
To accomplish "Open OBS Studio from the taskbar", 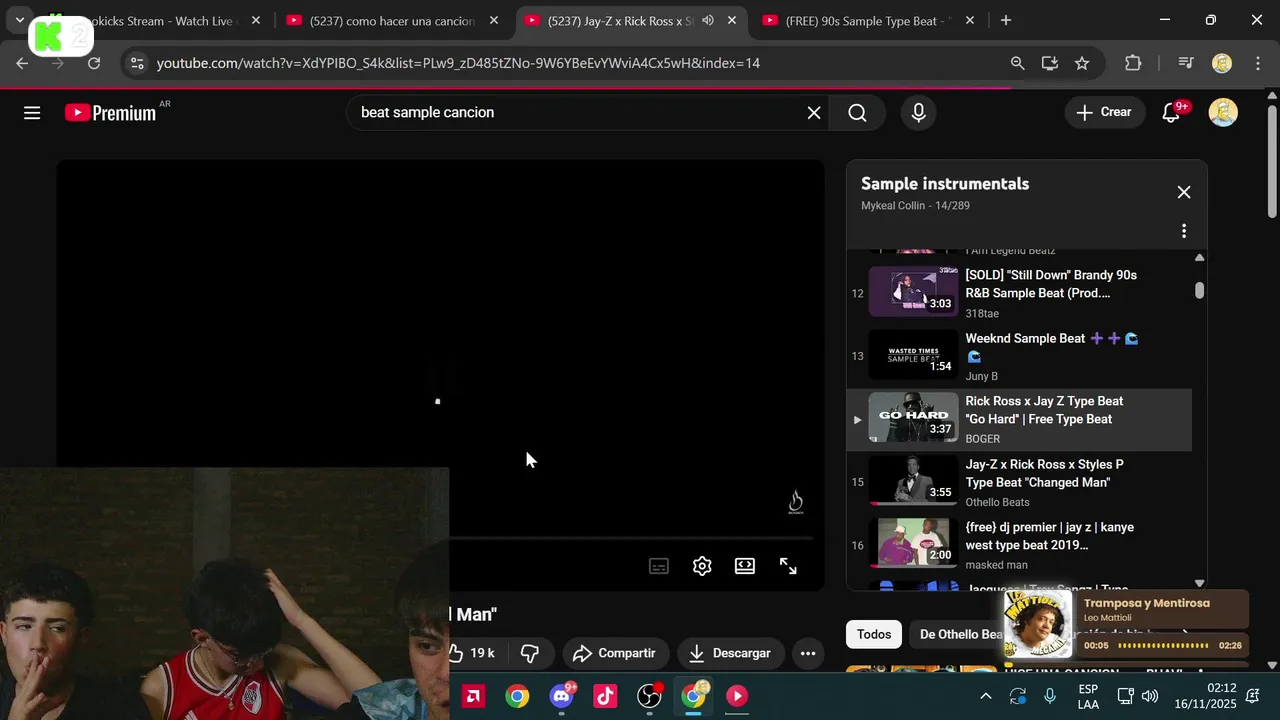I will [650, 696].
